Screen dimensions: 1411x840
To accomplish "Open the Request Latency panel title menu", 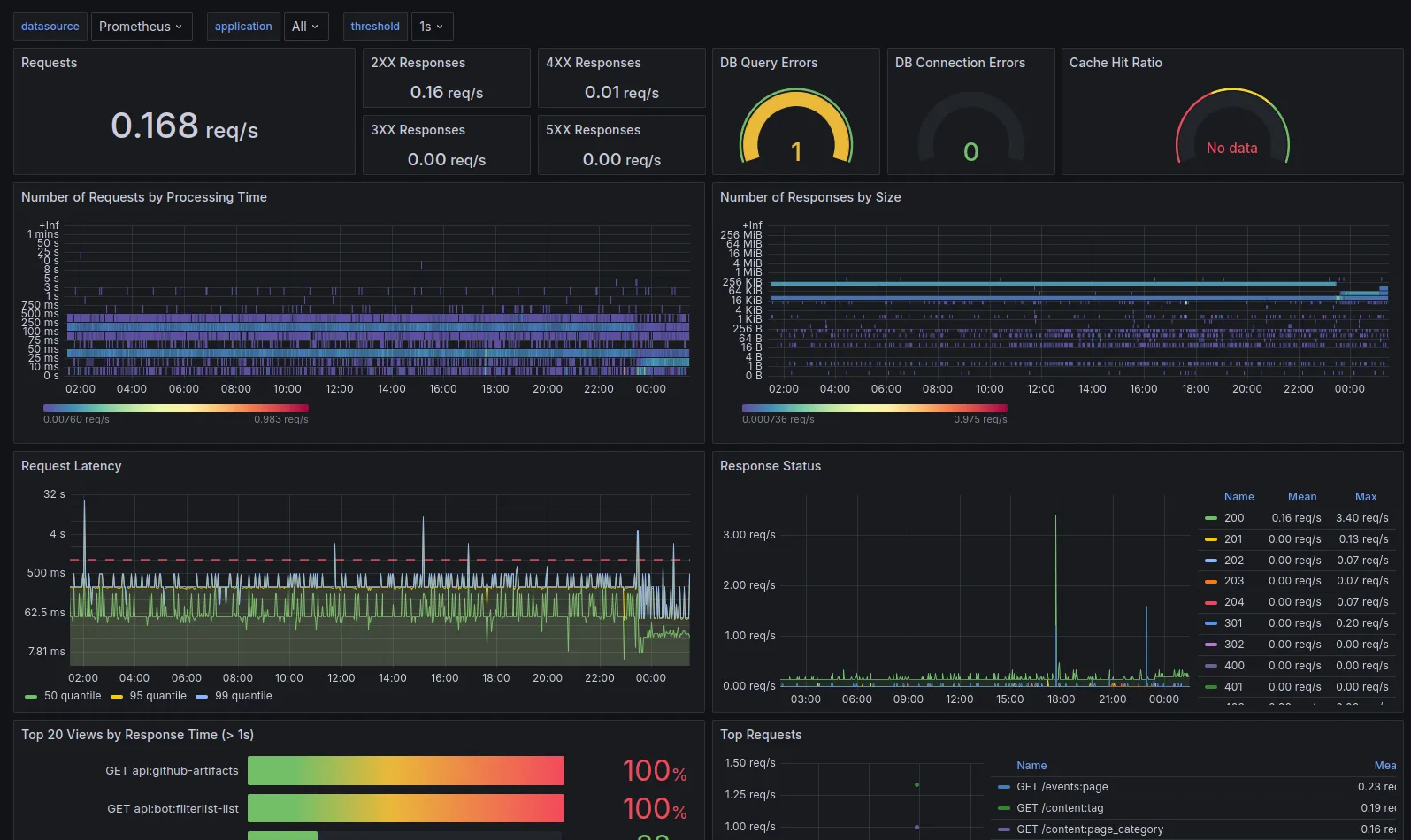I will point(71,466).
